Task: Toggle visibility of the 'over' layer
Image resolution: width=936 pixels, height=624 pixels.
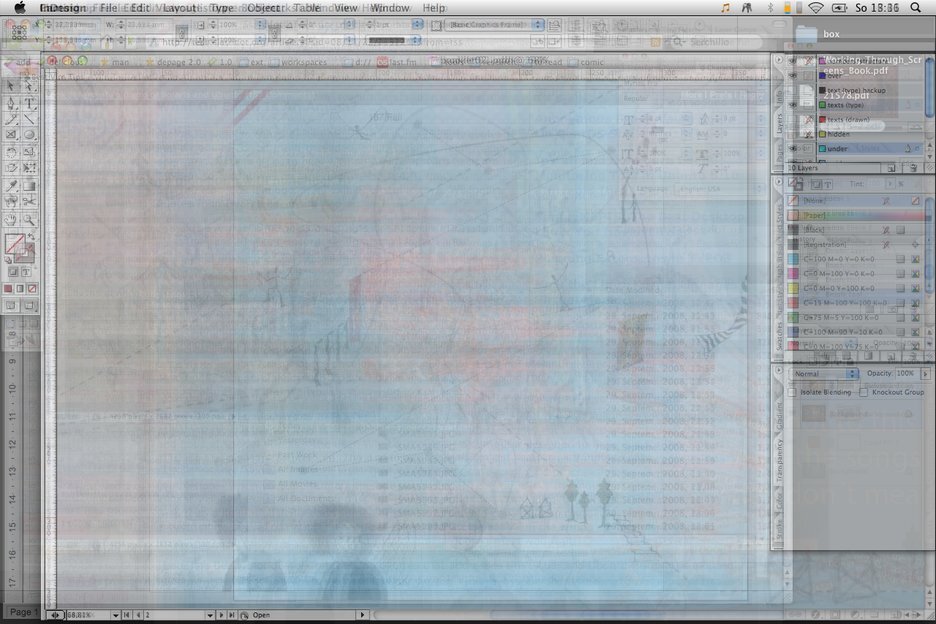Action: click(x=793, y=76)
